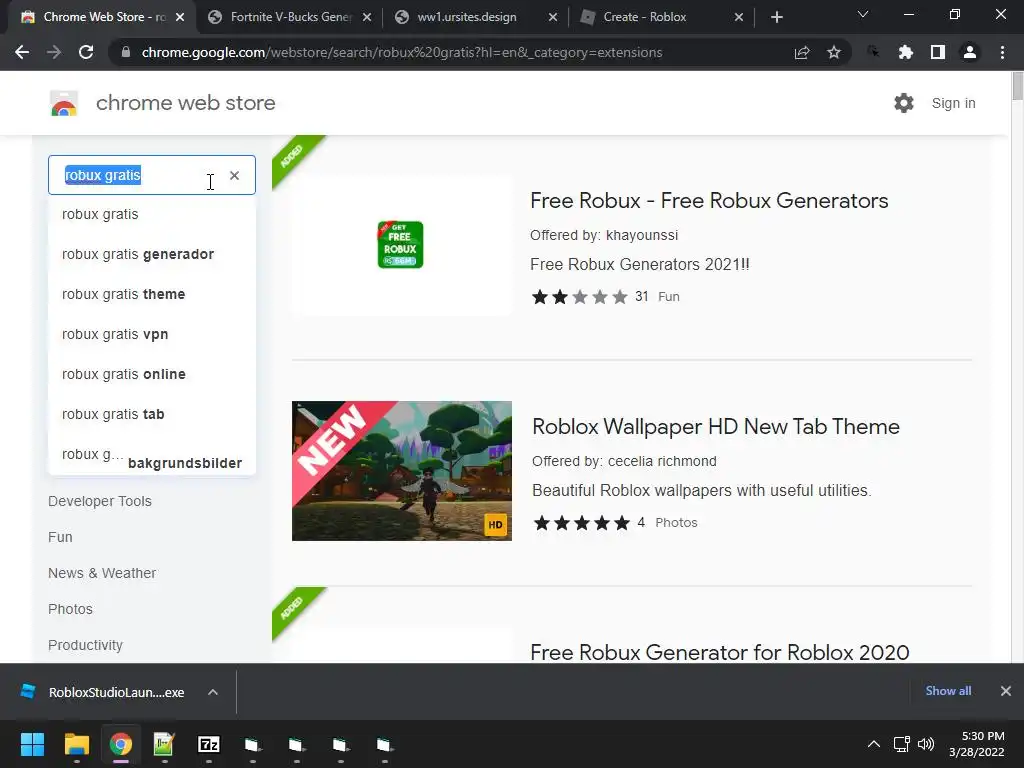
Task: Close the Create - Roblox tab
Action: pos(739,17)
